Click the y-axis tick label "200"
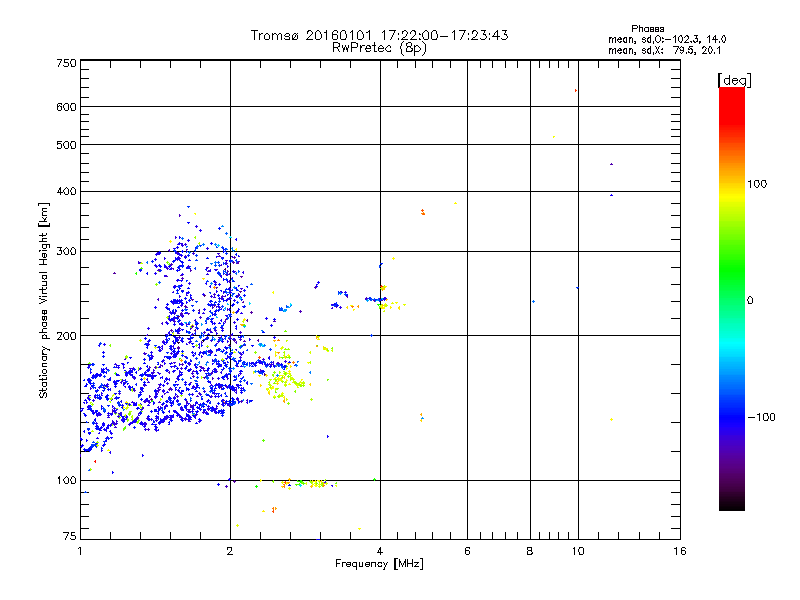 (x=66, y=336)
